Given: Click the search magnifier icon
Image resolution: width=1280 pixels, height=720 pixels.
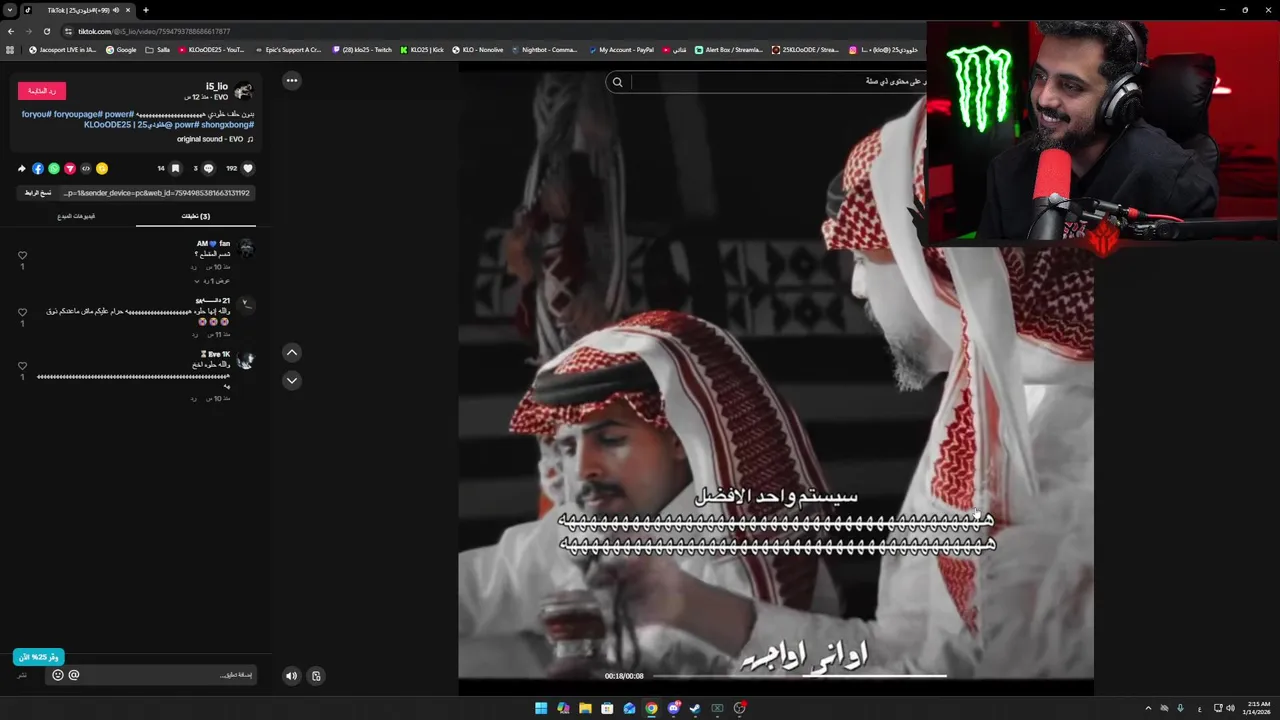Looking at the screenshot, I should [617, 82].
